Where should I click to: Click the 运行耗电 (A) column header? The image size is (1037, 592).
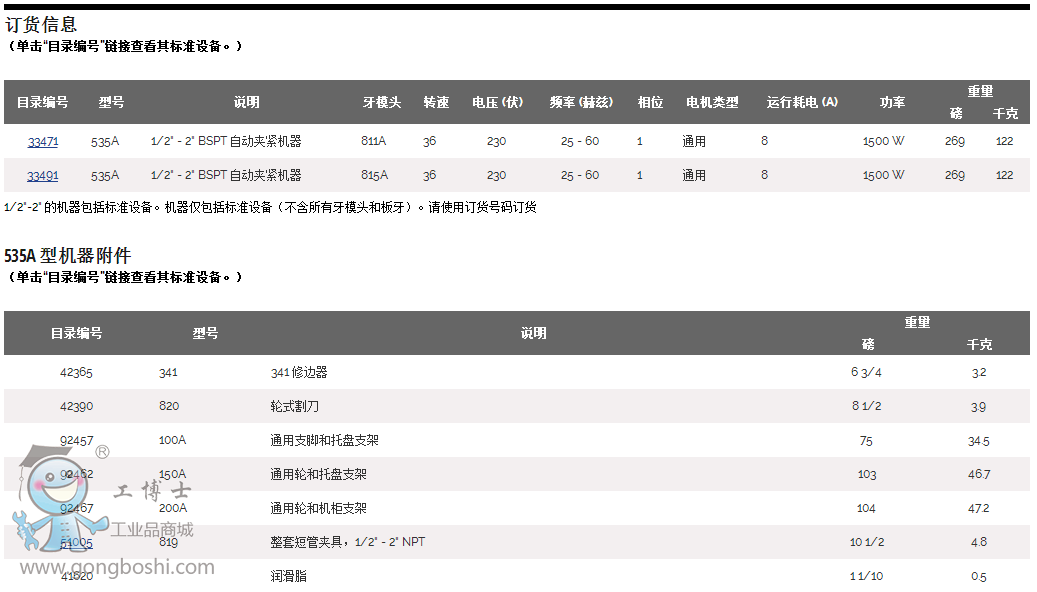802,102
